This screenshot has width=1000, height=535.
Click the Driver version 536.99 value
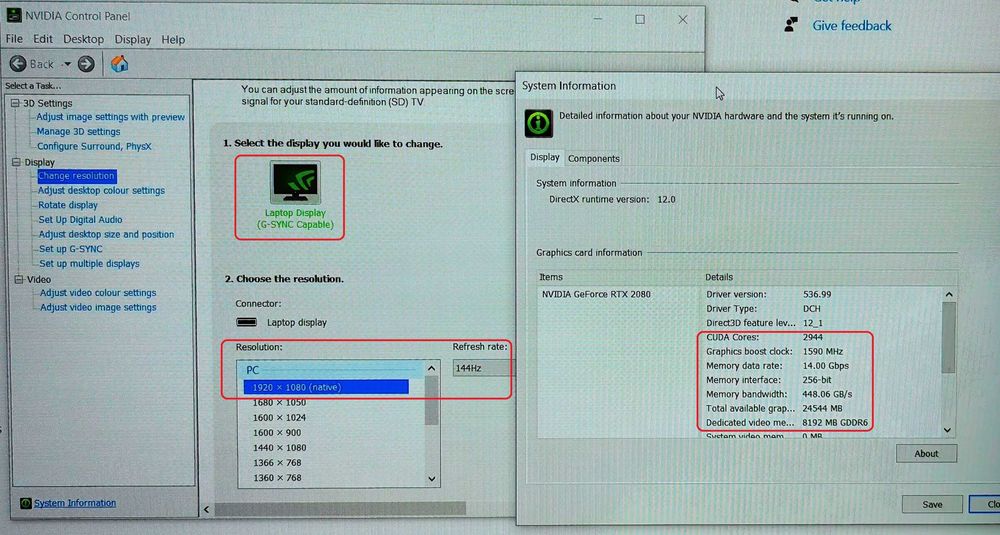(x=817, y=294)
